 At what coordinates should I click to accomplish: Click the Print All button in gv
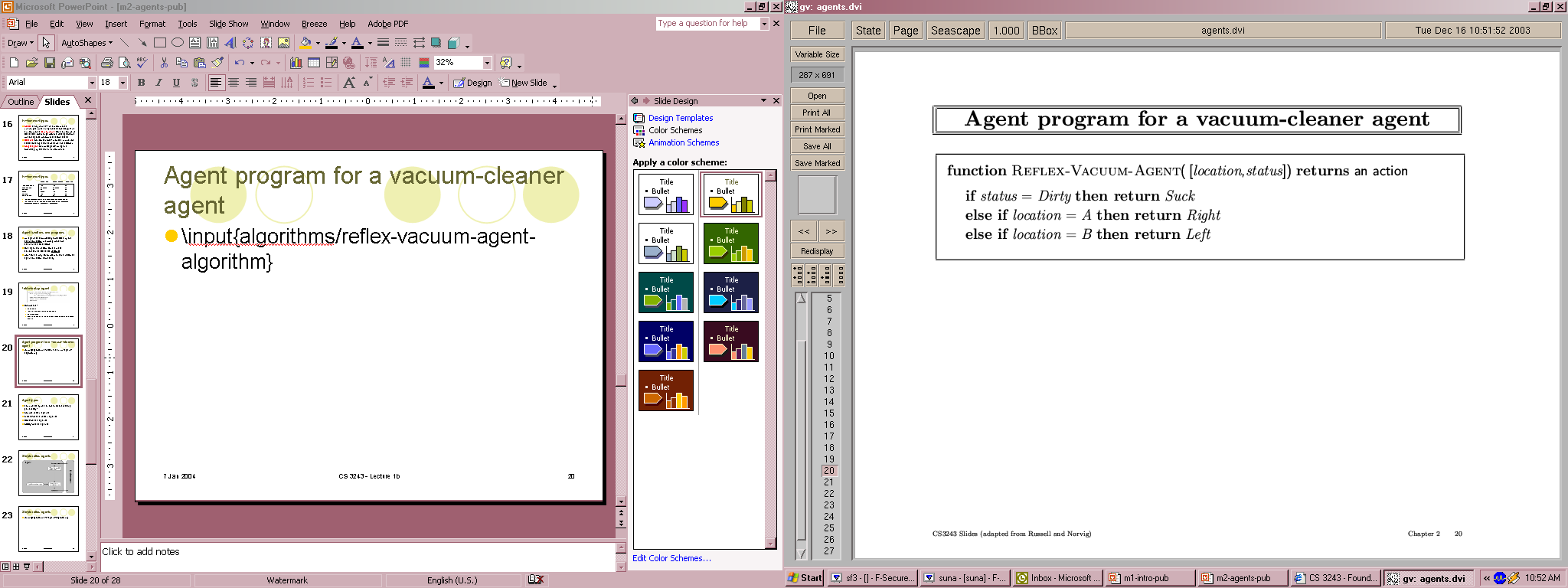pos(816,113)
